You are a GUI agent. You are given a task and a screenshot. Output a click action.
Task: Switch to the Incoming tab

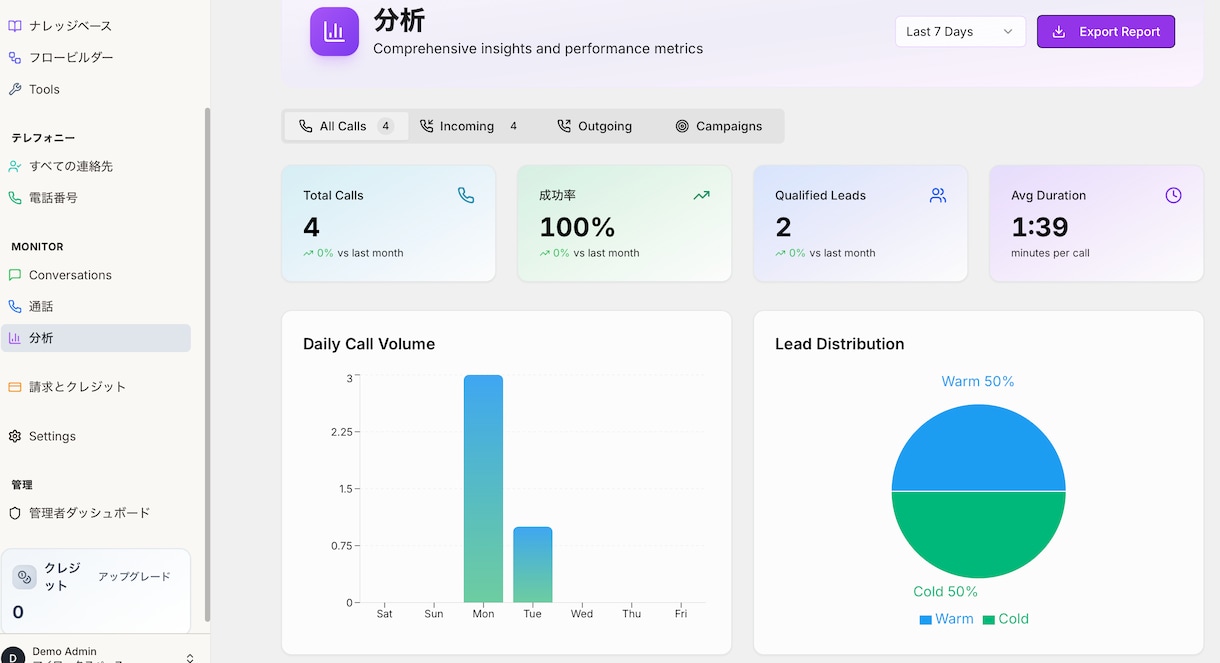pyautogui.click(x=468, y=126)
